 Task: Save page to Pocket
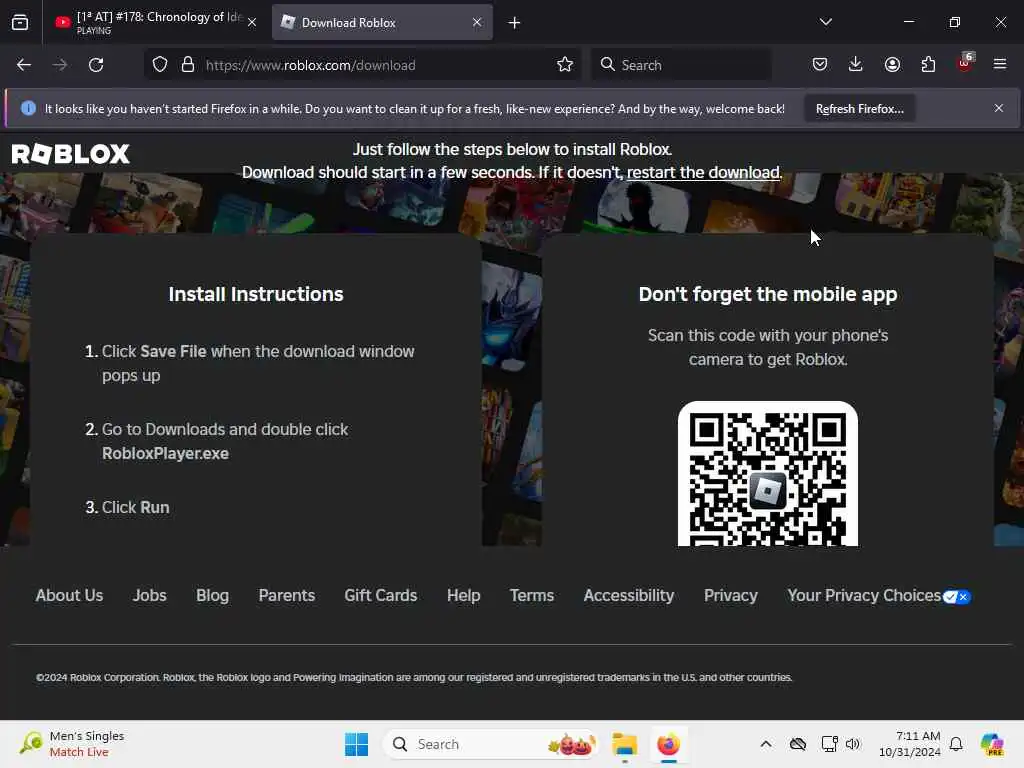click(x=820, y=64)
